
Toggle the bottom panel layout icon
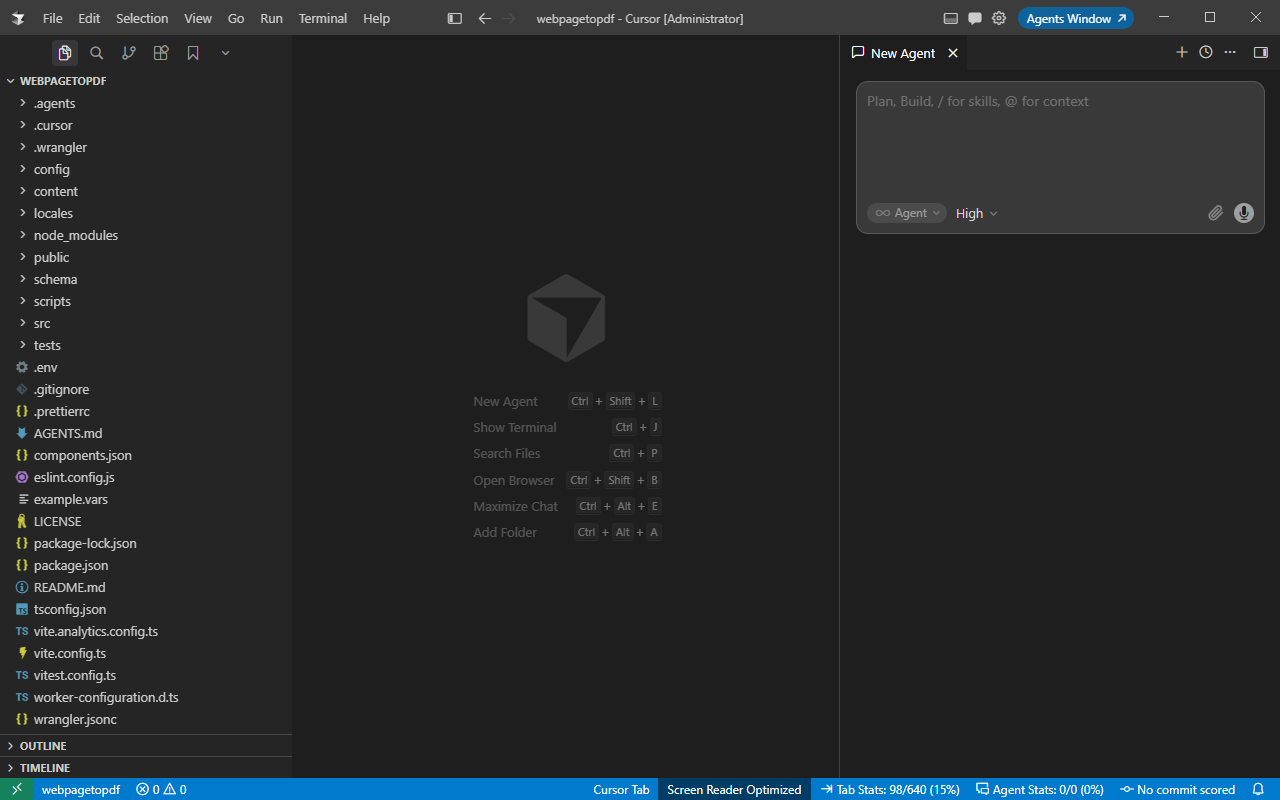(951, 18)
